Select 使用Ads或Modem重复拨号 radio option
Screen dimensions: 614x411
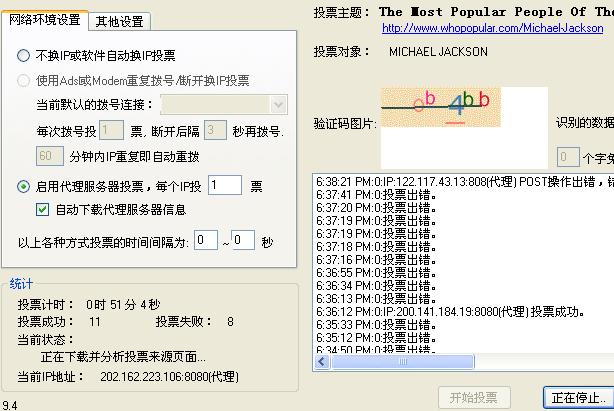24,80
